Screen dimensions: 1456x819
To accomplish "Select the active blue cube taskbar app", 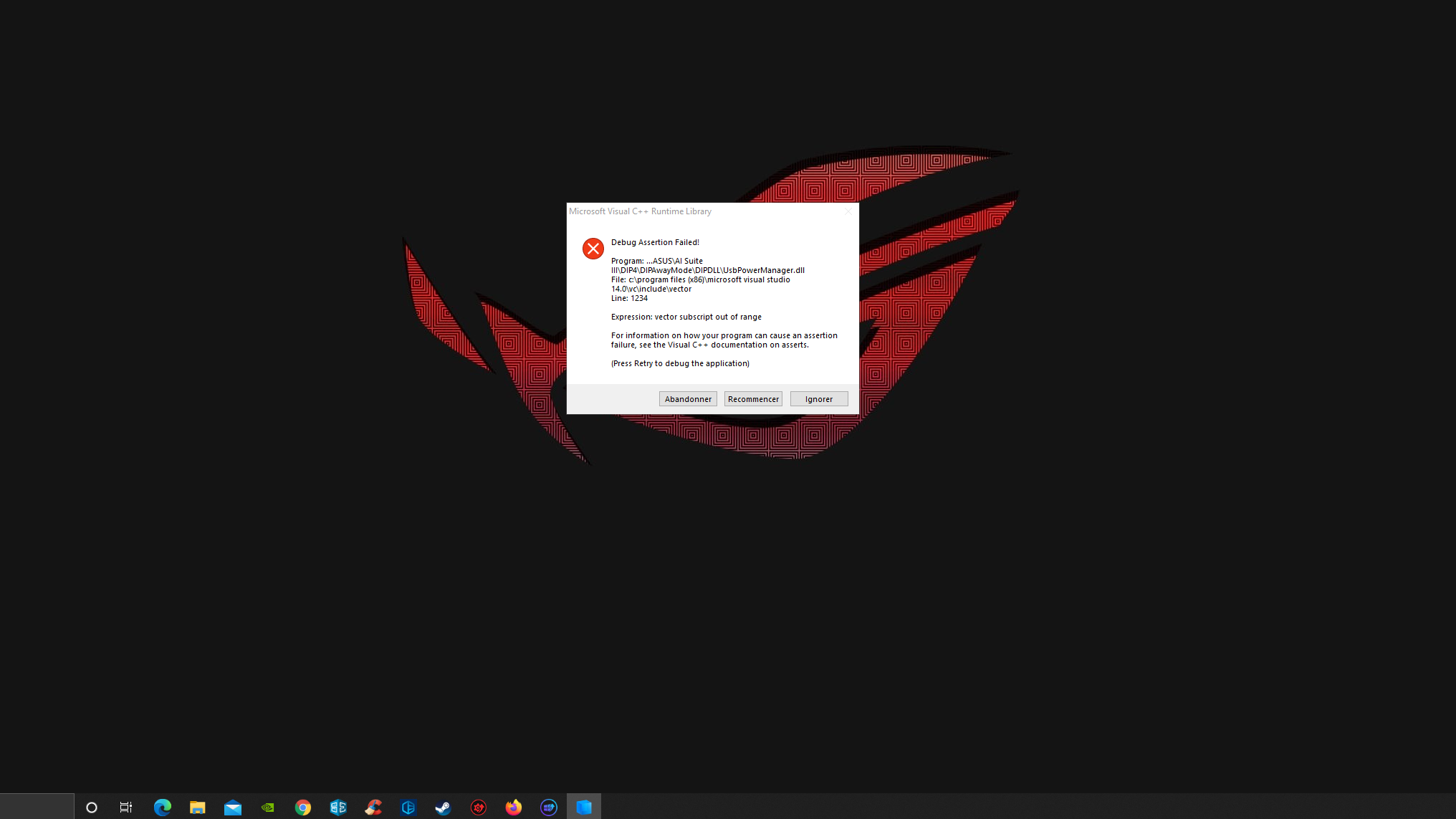I will [584, 807].
